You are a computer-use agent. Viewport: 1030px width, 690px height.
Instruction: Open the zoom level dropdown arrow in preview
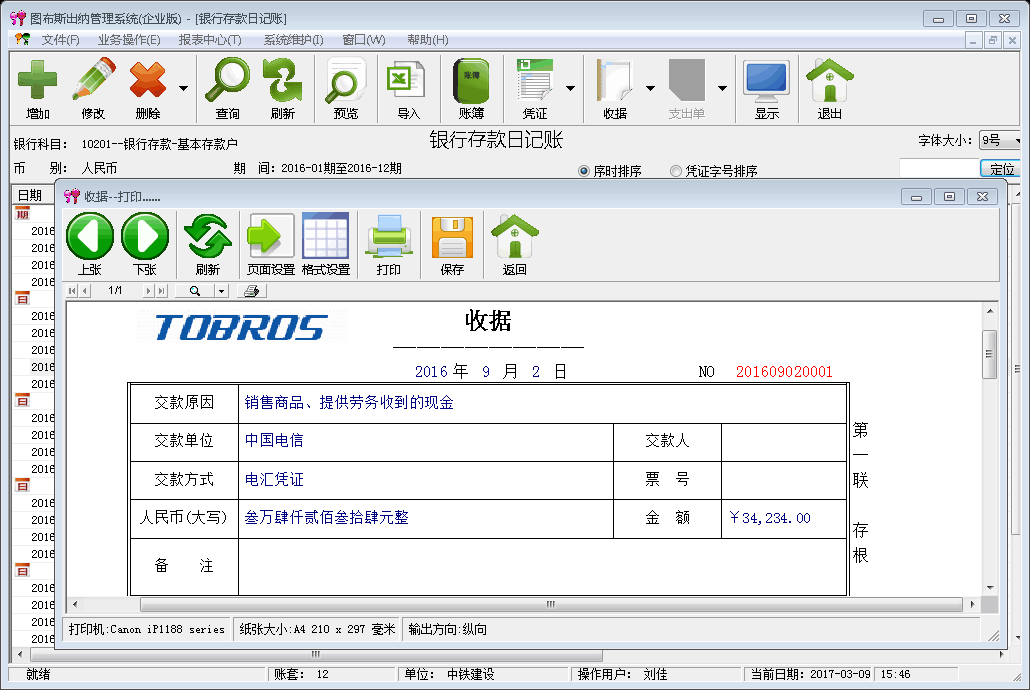click(221, 290)
